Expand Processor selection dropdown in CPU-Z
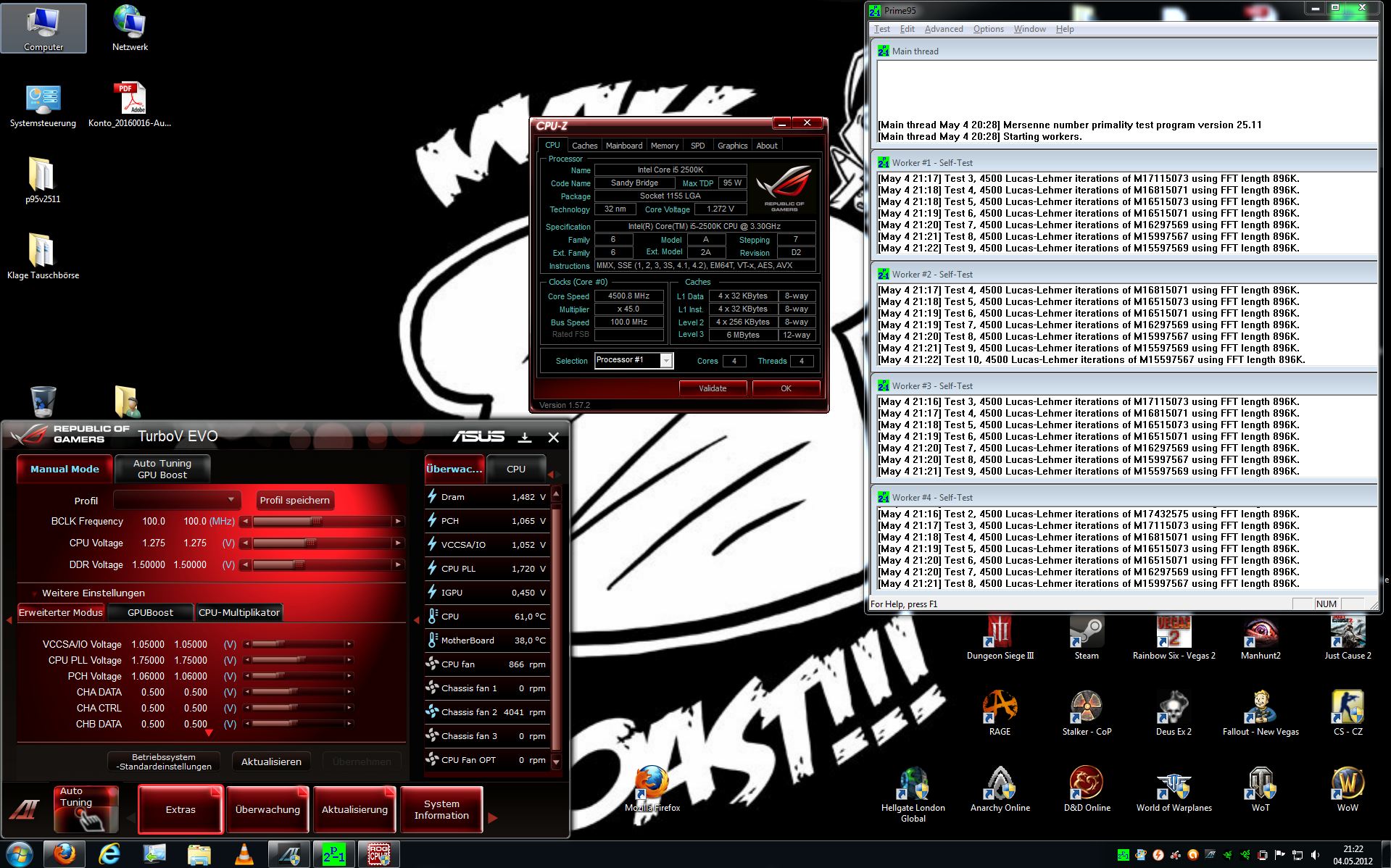This screenshot has height=868, width=1391. point(666,360)
